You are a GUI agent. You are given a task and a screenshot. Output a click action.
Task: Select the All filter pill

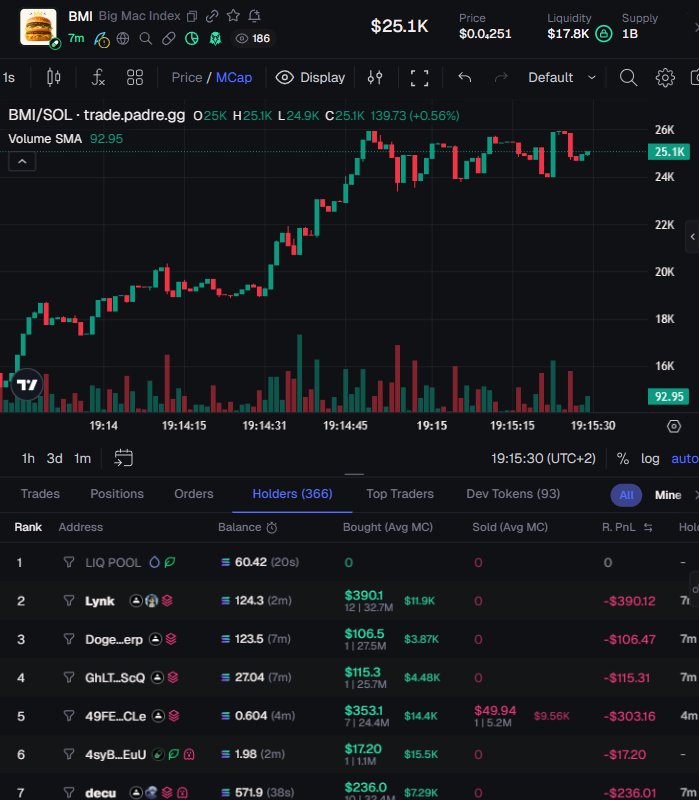(x=627, y=495)
